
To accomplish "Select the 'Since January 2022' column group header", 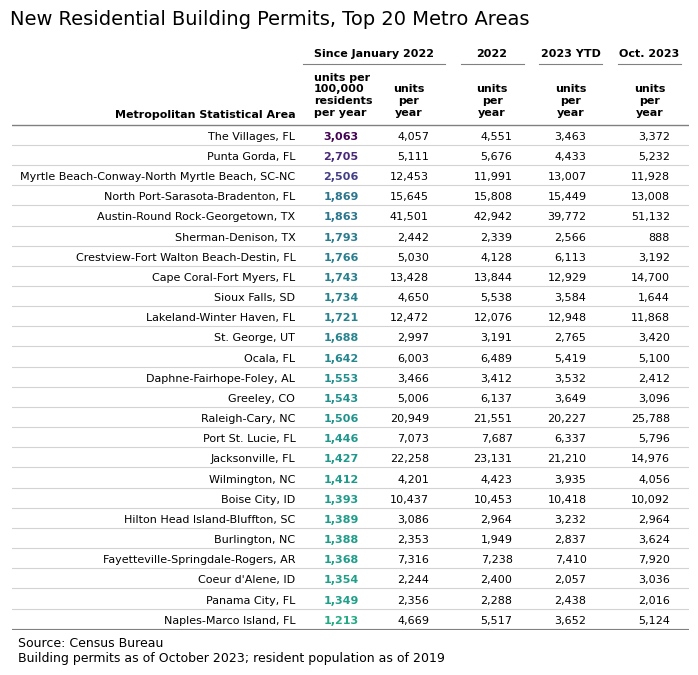I will [373, 53].
